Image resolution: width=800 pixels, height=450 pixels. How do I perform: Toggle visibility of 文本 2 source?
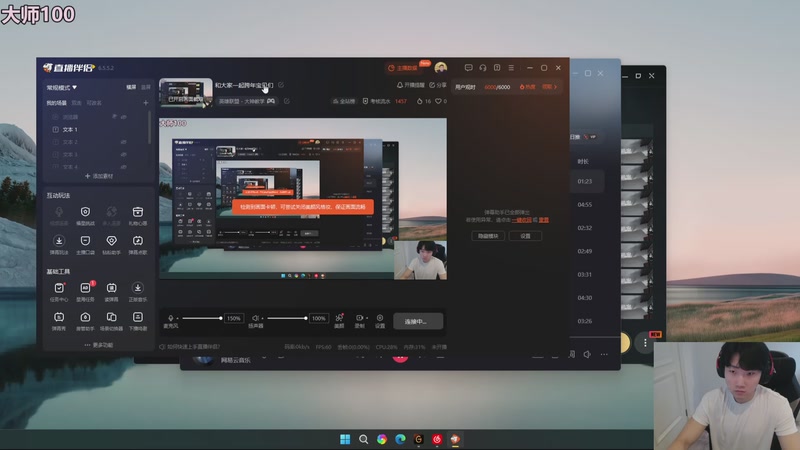[123, 142]
